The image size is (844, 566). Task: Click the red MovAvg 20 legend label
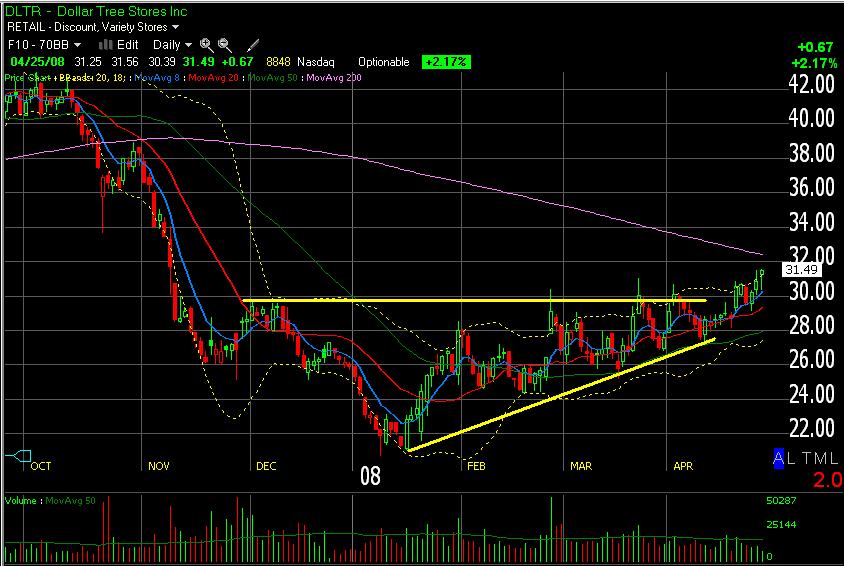(213, 77)
